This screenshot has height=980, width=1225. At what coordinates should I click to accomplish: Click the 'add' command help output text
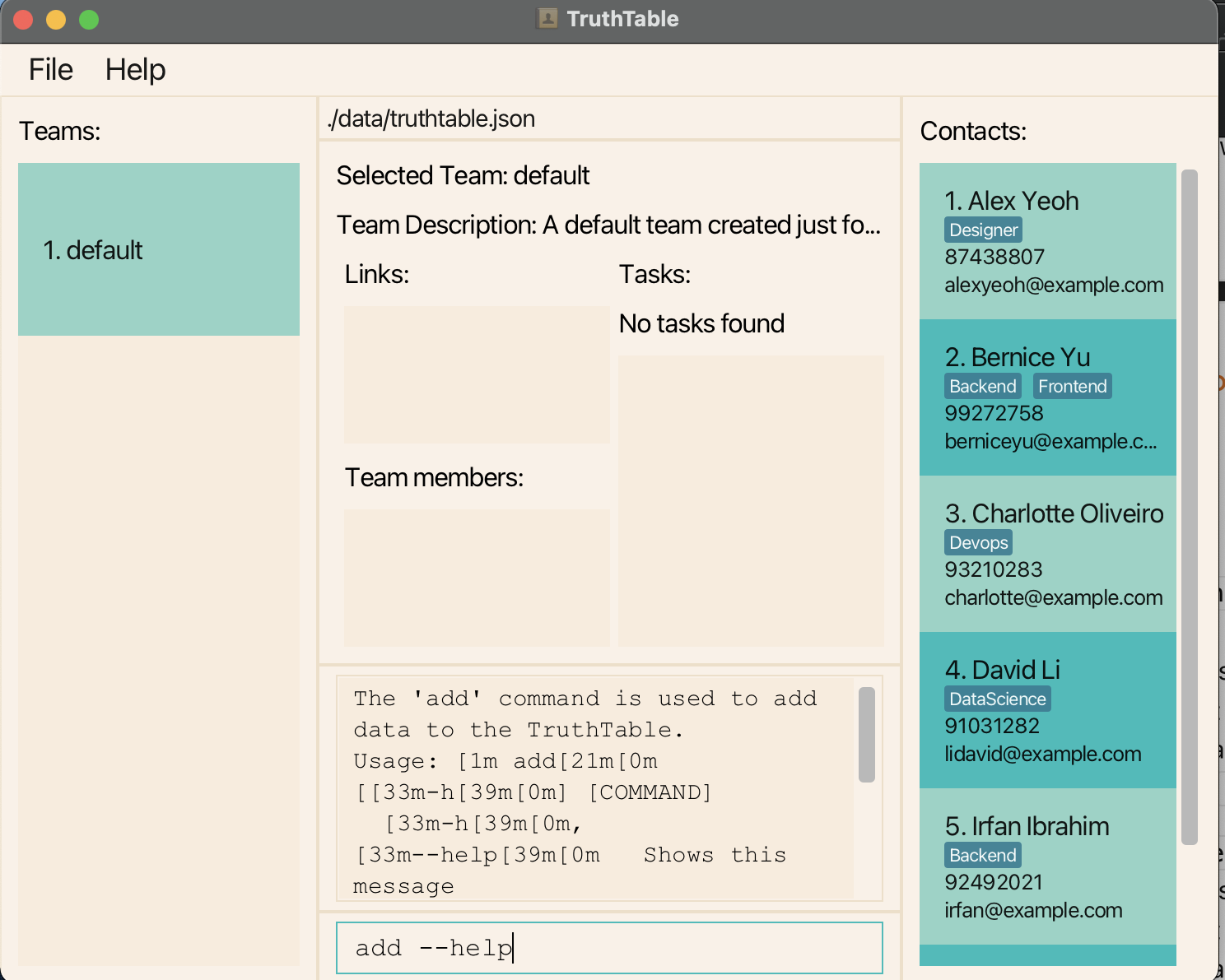pyautogui.click(x=596, y=790)
